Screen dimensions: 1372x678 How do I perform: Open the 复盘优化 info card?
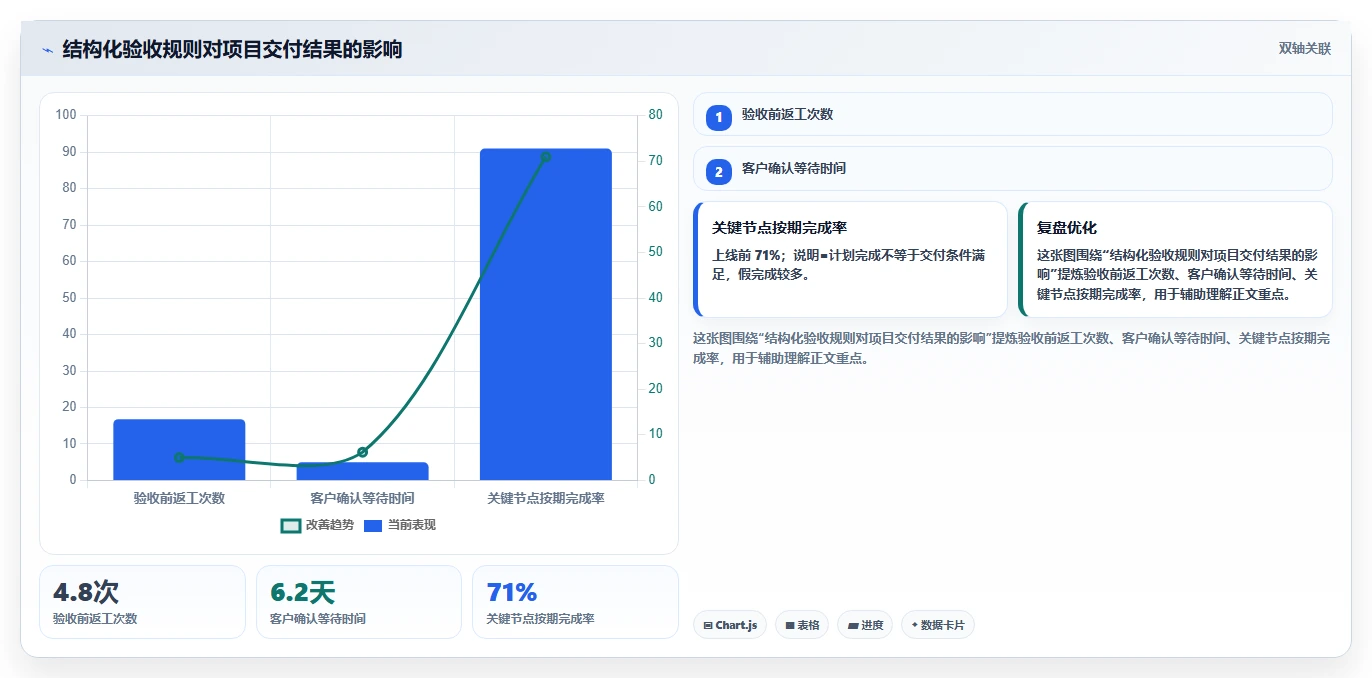click(x=1175, y=259)
